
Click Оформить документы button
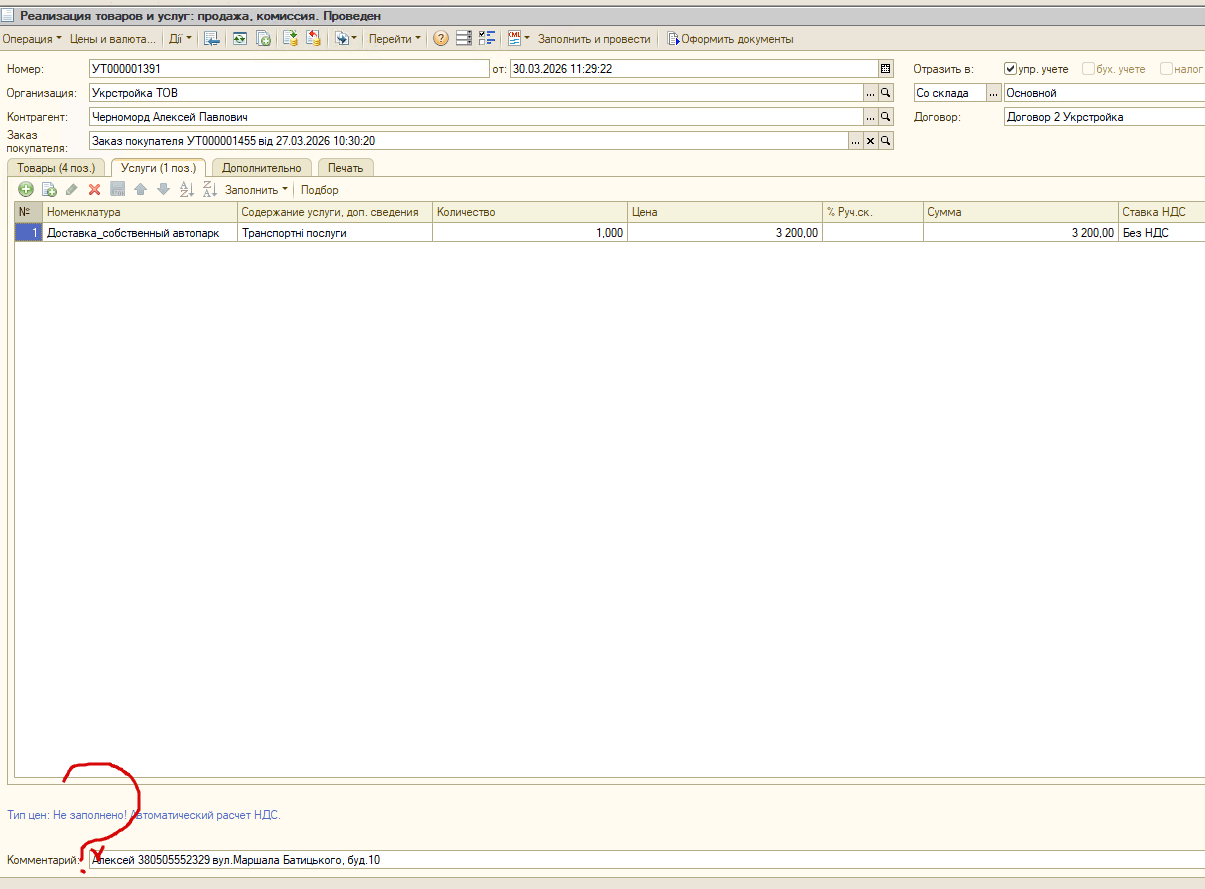tap(730, 39)
